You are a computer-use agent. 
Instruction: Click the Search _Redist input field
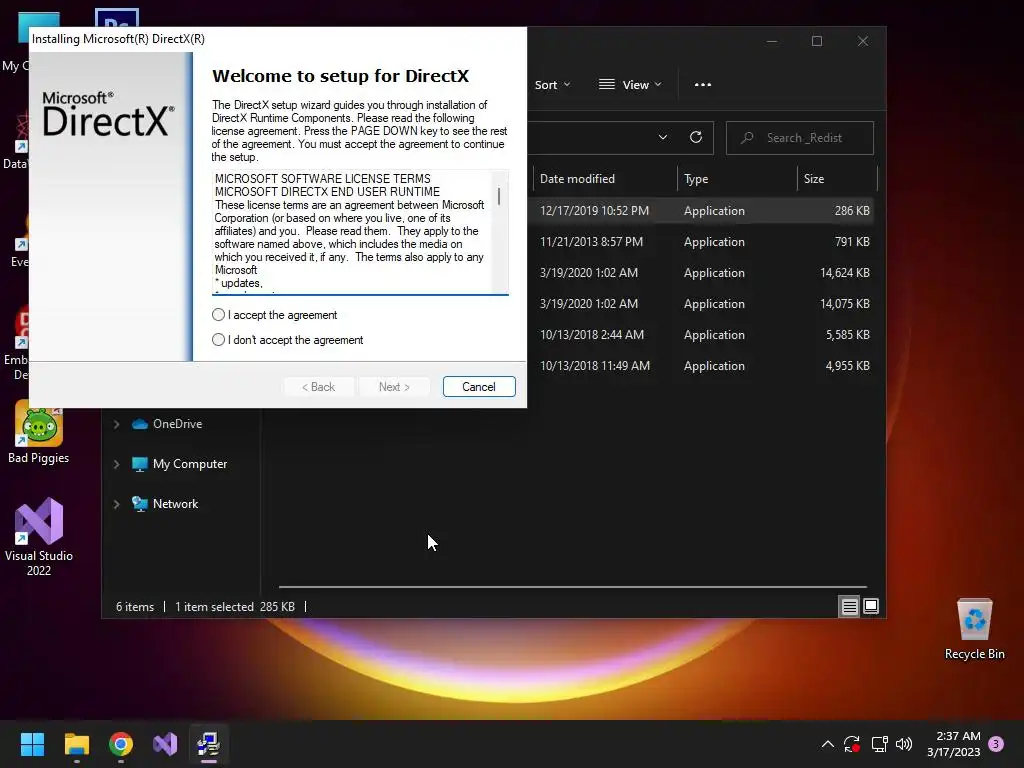tap(800, 138)
